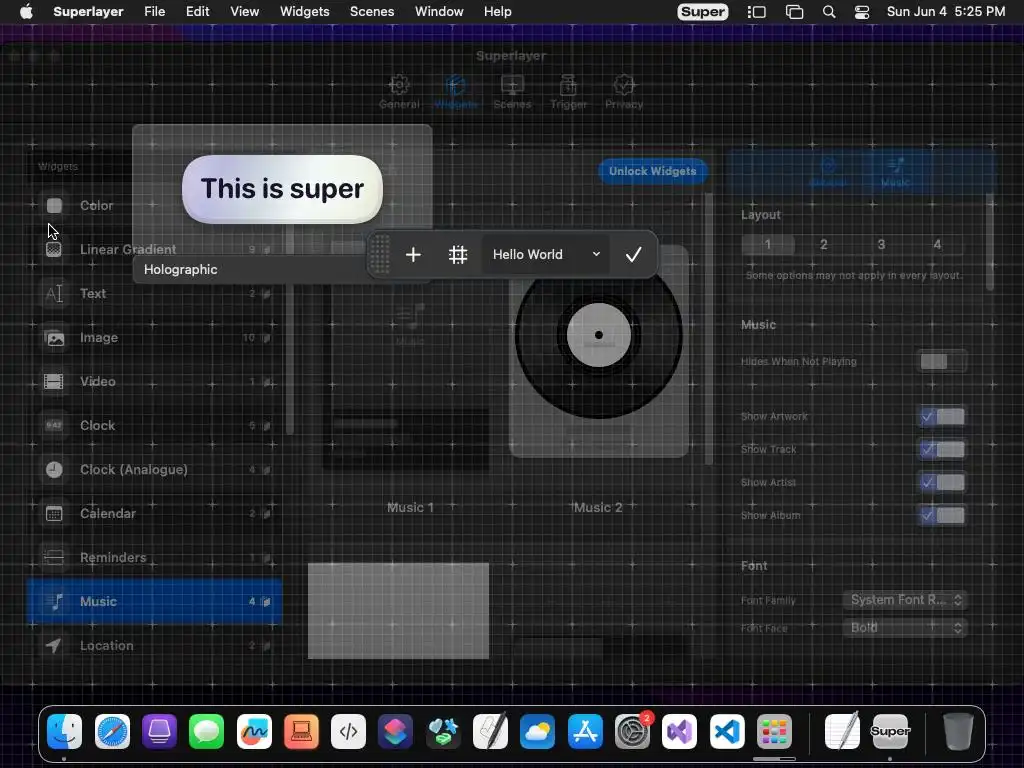Choose layout 3
This screenshot has width=1024, height=768.
pos(881,245)
